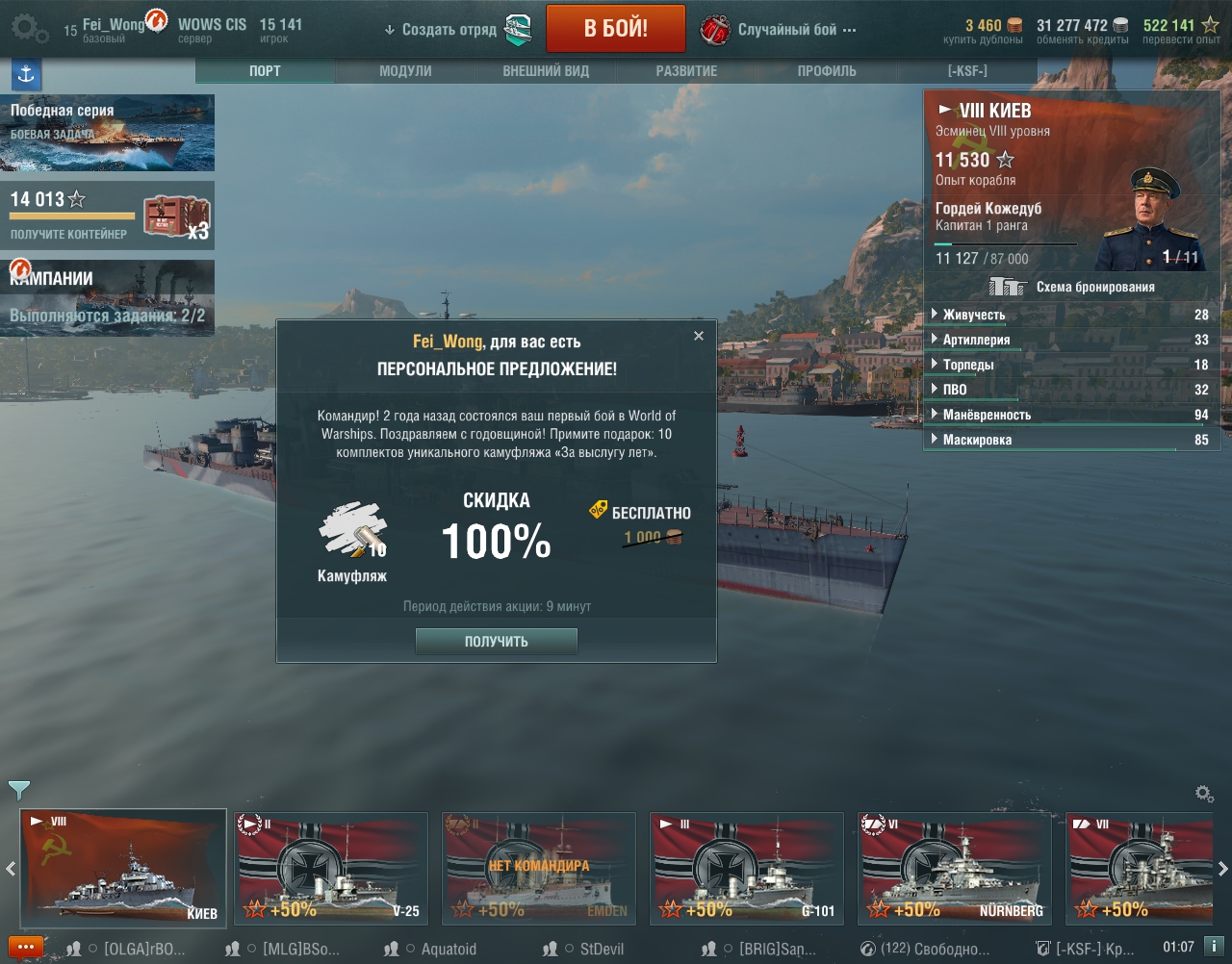This screenshot has height=964, width=1232.
Task: Click the anchor port icon
Action: click(26, 73)
